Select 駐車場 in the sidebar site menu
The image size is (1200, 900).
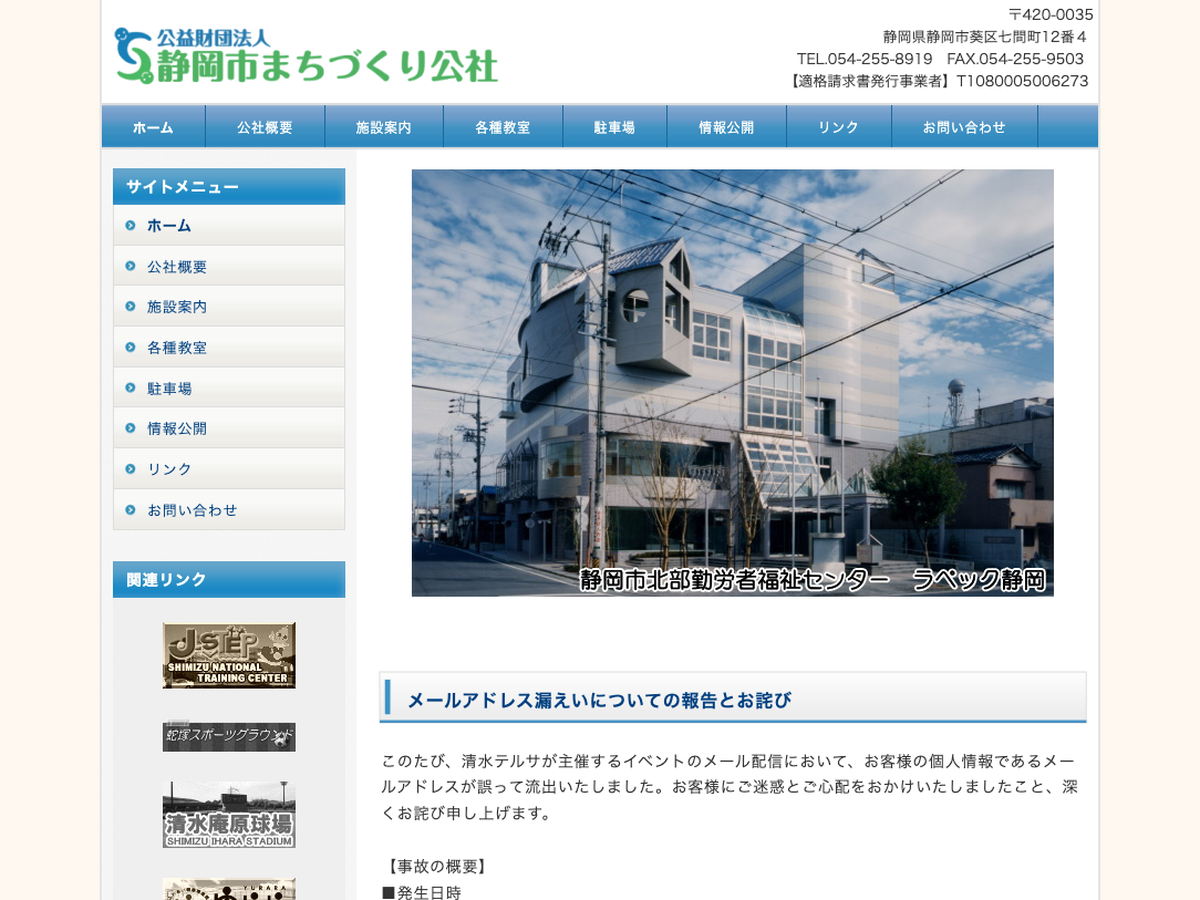(x=170, y=388)
